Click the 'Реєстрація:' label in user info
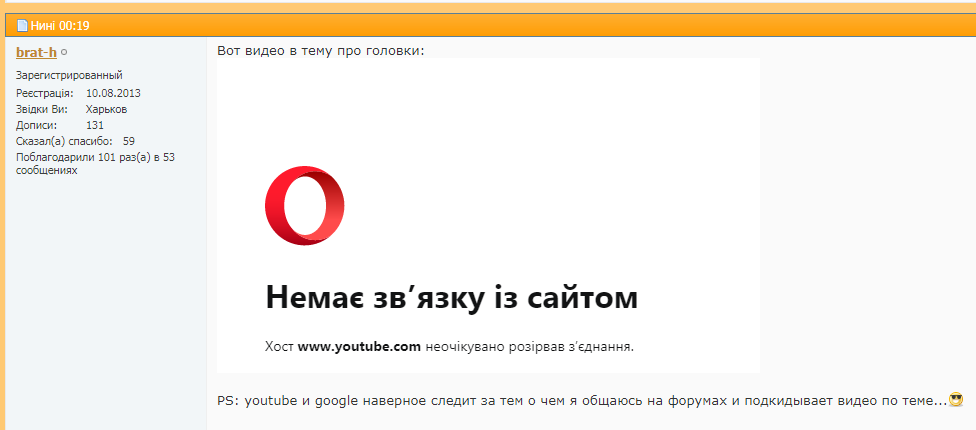The width and height of the screenshot is (976, 430). 44,93
